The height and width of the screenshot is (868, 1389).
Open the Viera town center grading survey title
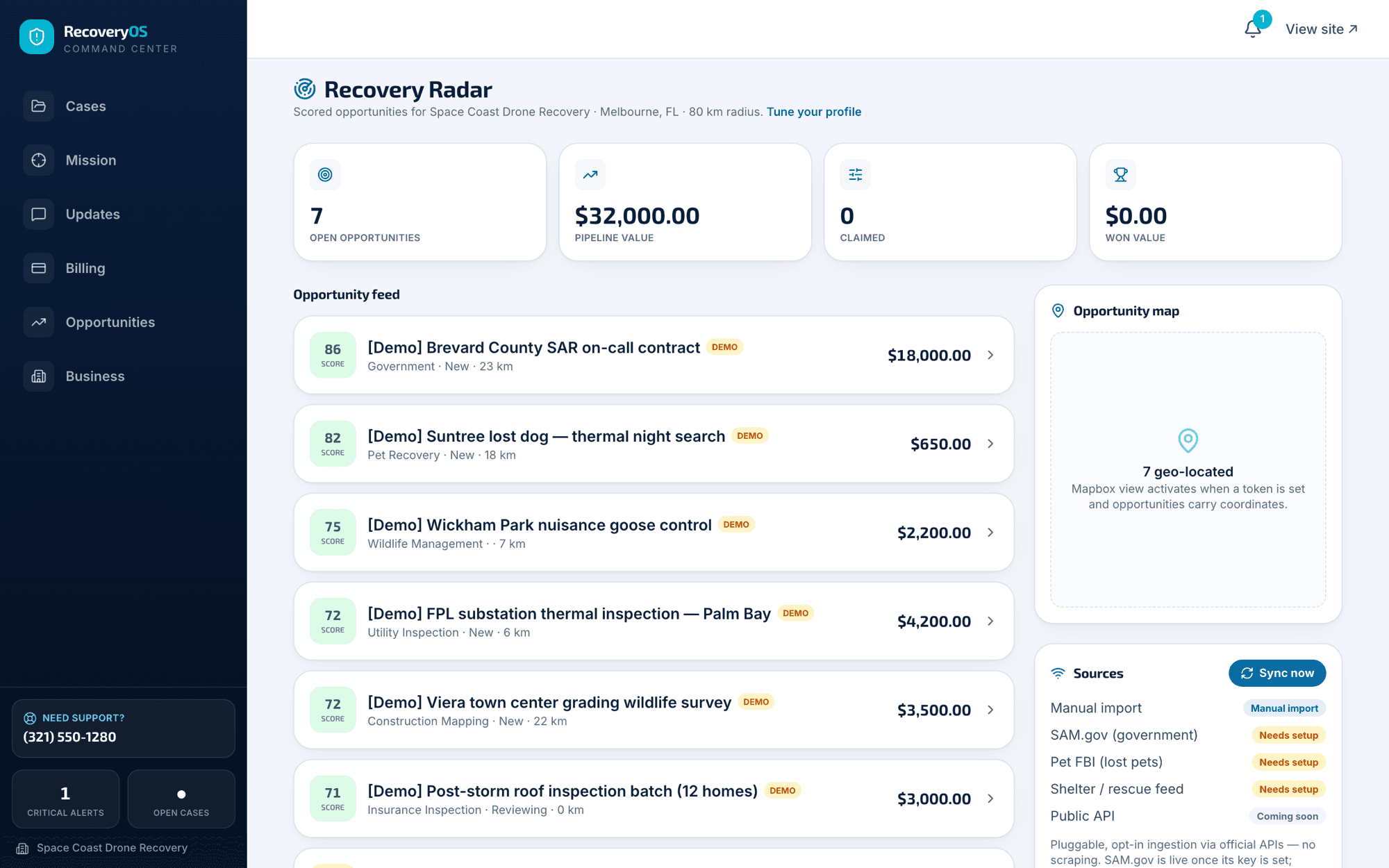[x=549, y=702]
